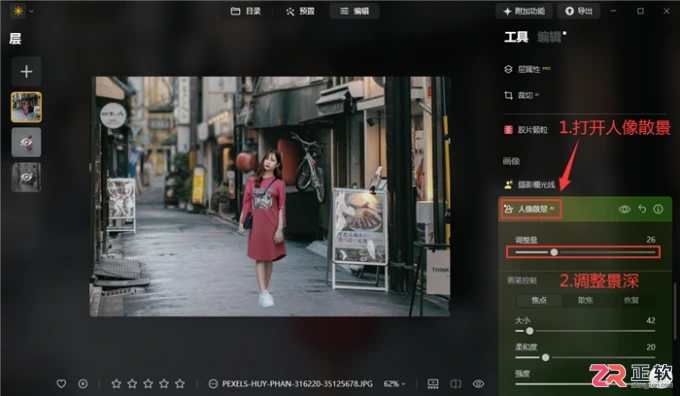Image resolution: width=680 pixels, height=396 pixels.
Task: Click the 画像 portrait section heading
Action: (511, 161)
